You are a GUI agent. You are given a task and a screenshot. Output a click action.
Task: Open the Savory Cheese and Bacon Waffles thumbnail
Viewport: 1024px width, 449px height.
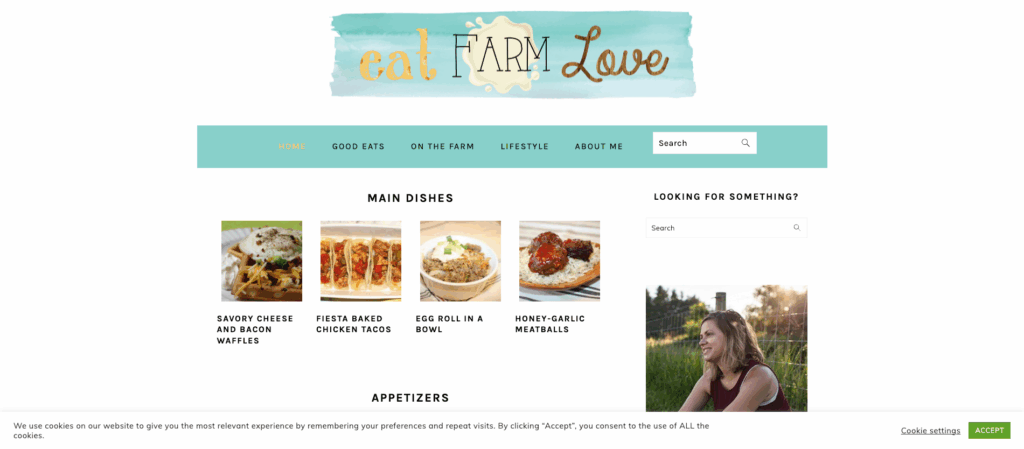click(262, 261)
